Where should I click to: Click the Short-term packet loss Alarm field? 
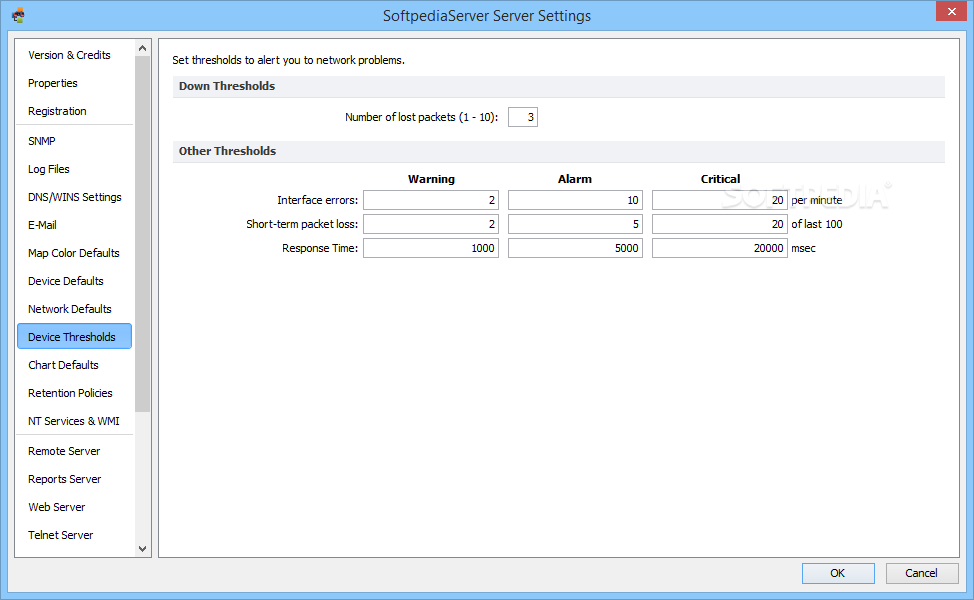click(x=575, y=224)
